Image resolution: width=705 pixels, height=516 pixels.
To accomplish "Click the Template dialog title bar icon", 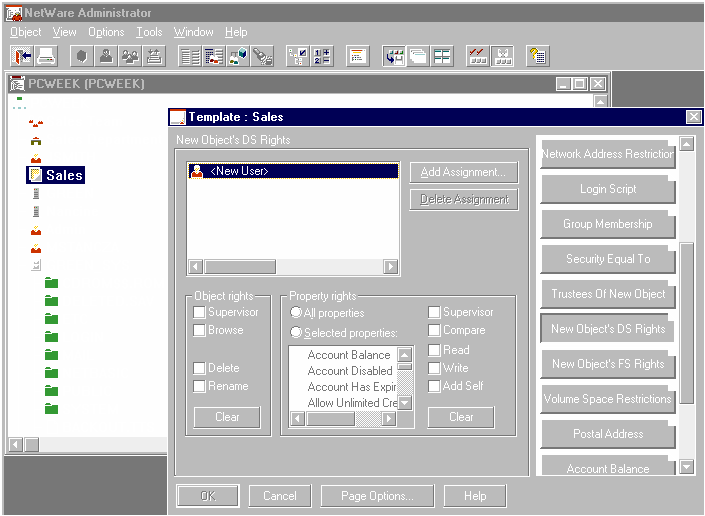I will point(177,117).
